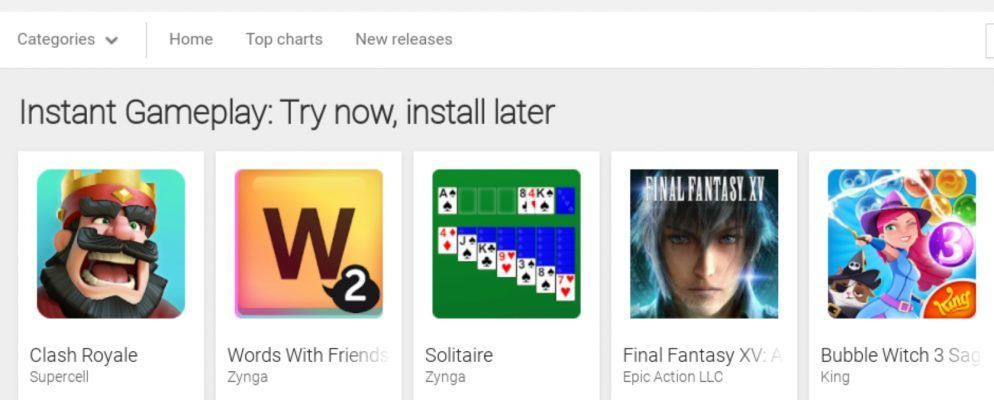Open the Bubble Witch 3 Saga icon
The image size is (994, 400).
coord(901,244)
